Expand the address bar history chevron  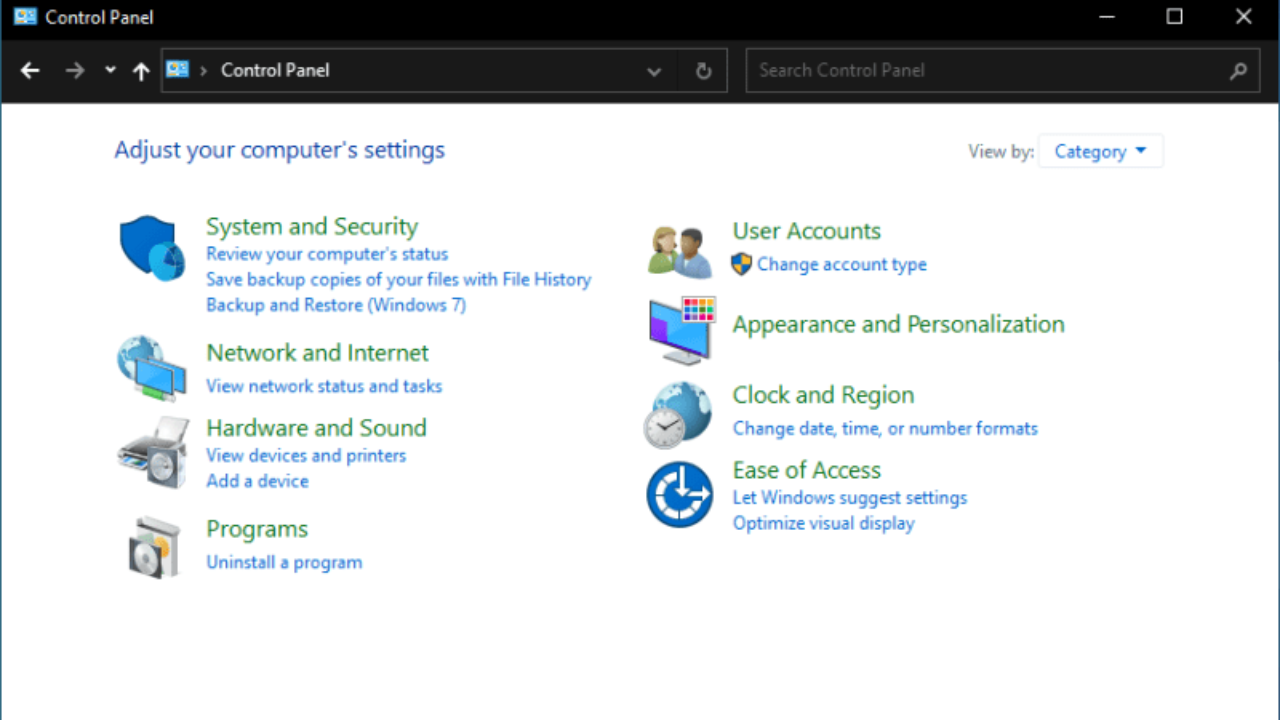(x=654, y=71)
